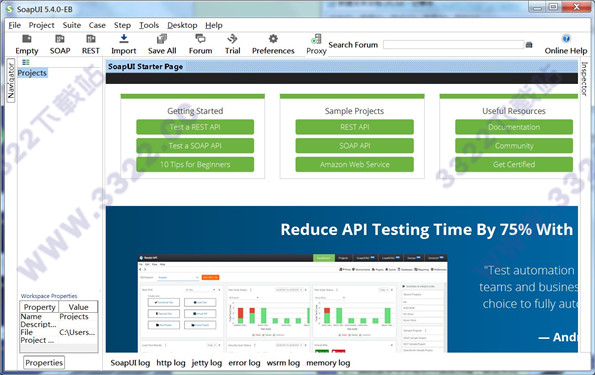Open the Desktop menu
Viewport: 595px width, 375px height.
(182, 25)
